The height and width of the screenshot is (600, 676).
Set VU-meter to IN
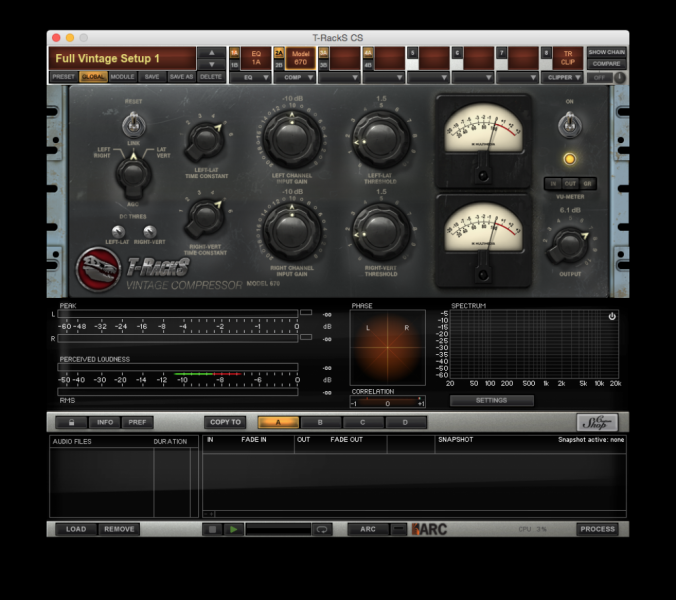pyautogui.click(x=553, y=184)
